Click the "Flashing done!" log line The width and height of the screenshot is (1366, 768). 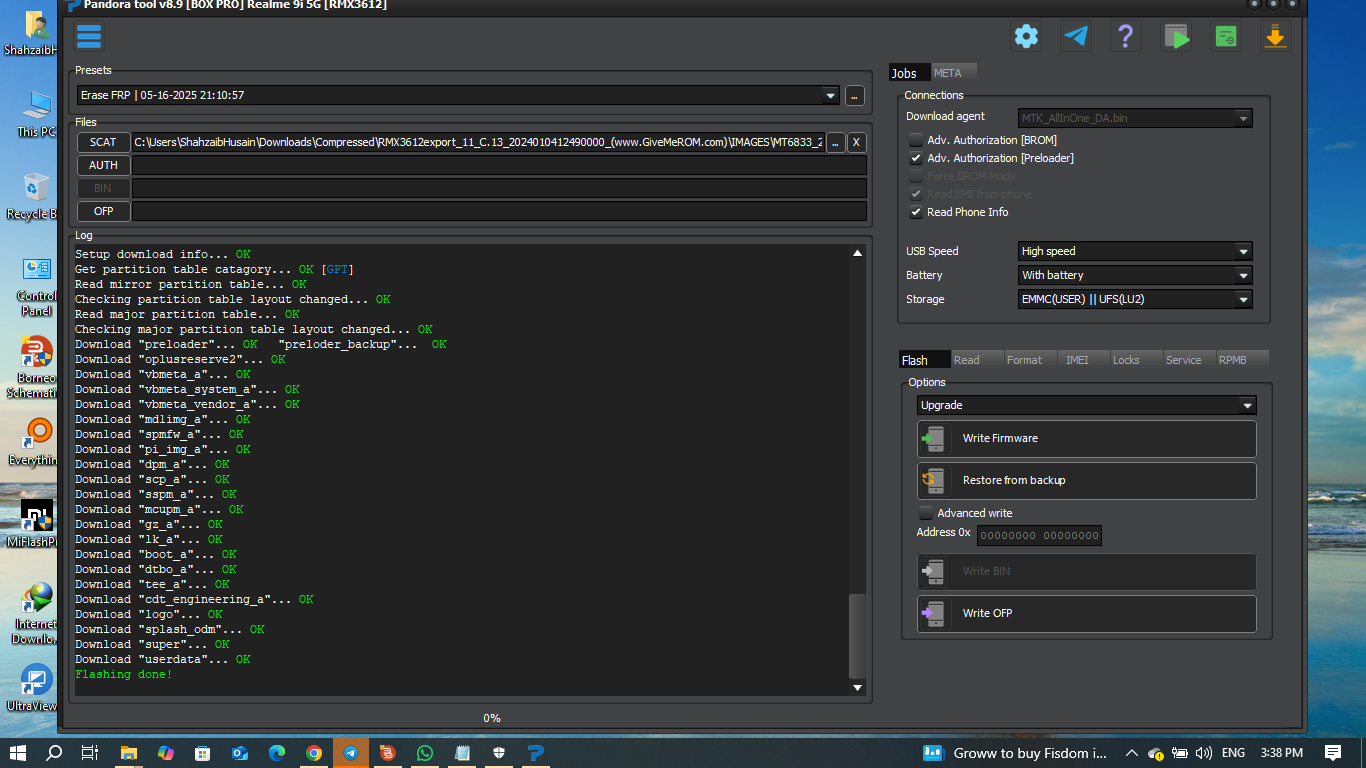(x=124, y=675)
